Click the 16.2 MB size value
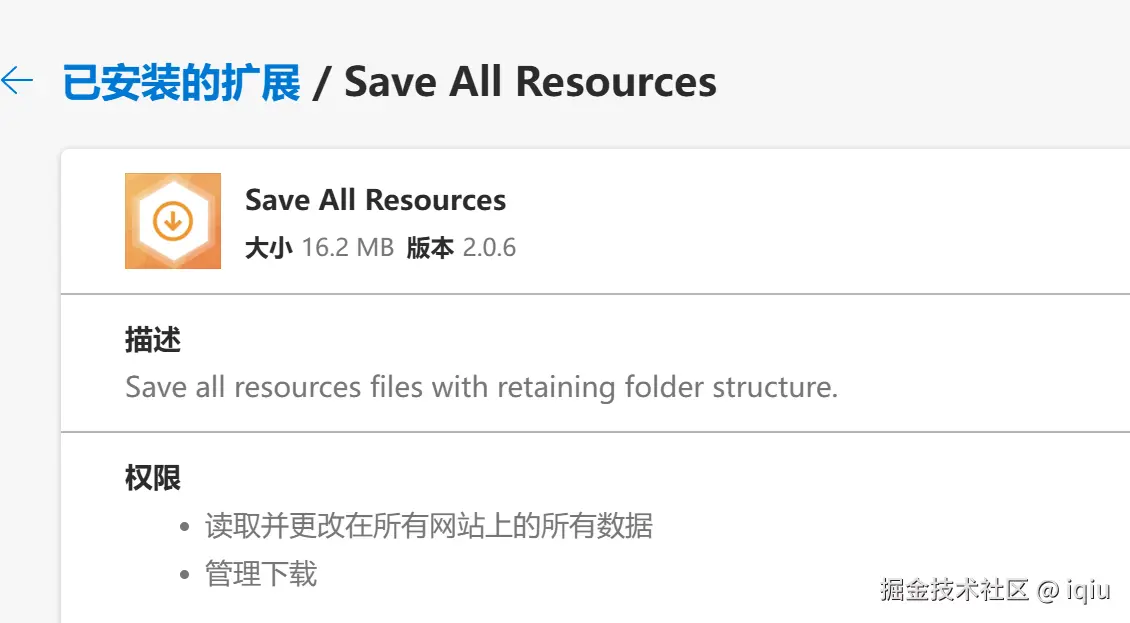Viewport: 1130px width, 623px height. click(348, 247)
